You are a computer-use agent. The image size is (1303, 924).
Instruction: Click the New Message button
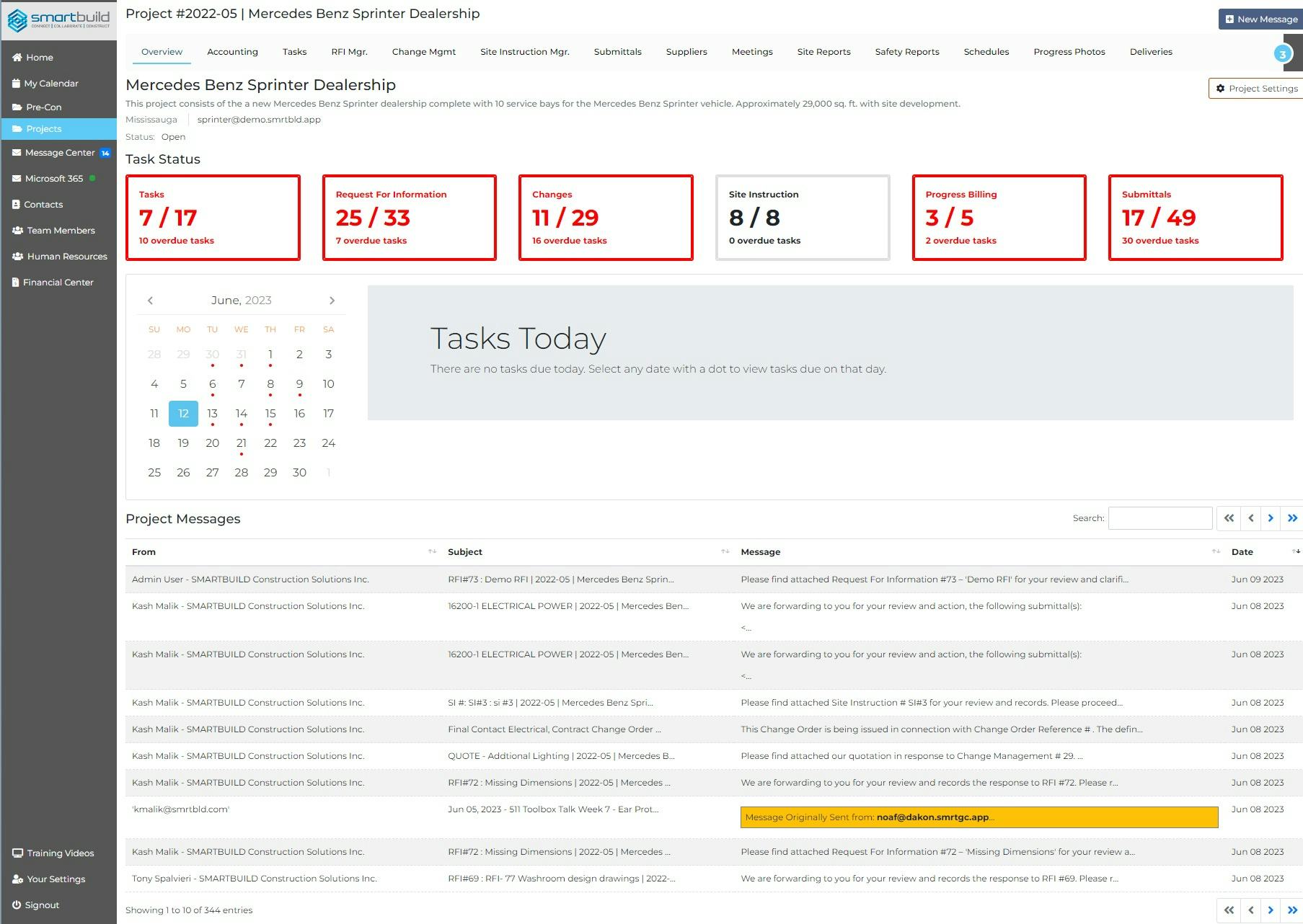coord(1260,19)
